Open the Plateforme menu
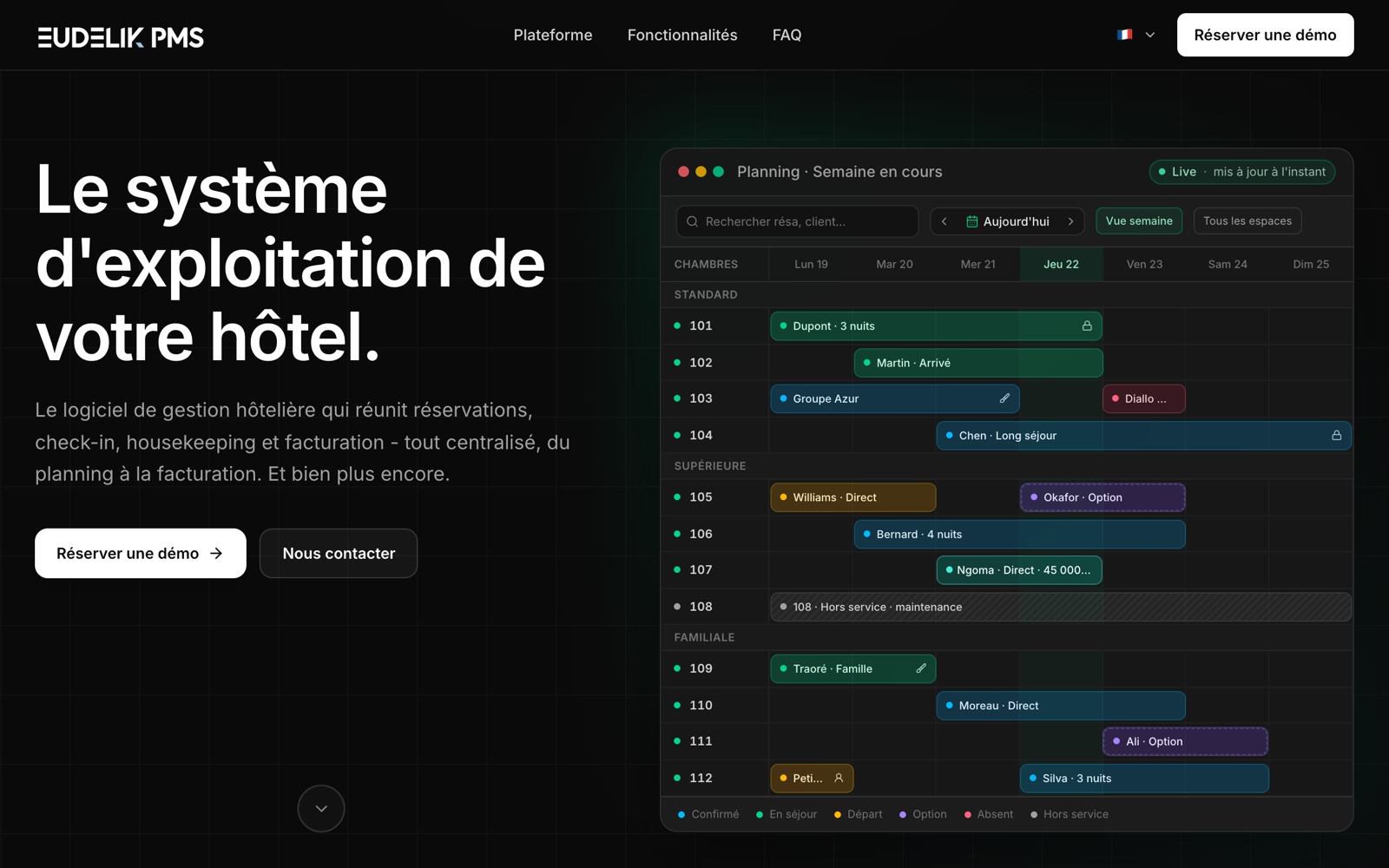 coord(553,35)
